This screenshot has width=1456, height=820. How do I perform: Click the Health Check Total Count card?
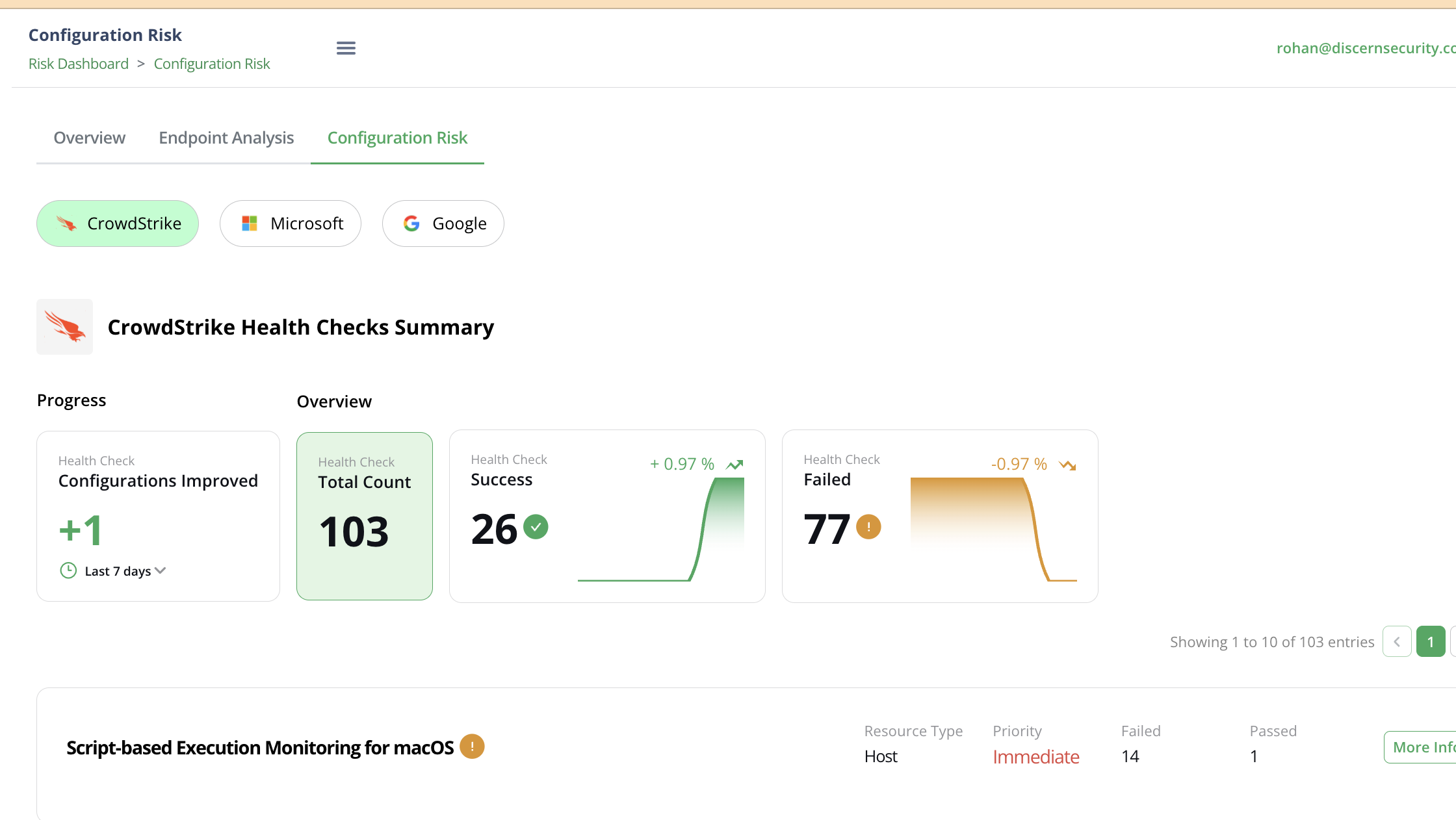tap(365, 516)
